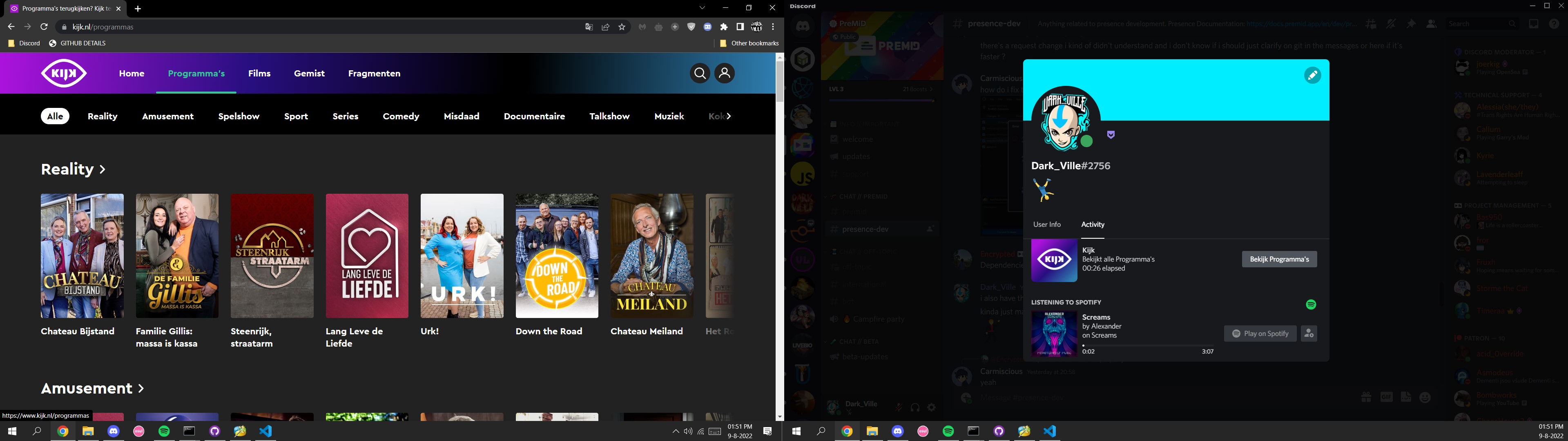Viewport: 1568px width, 441px height.
Task: Open the 21 Boosts details arrow
Action: [931, 90]
